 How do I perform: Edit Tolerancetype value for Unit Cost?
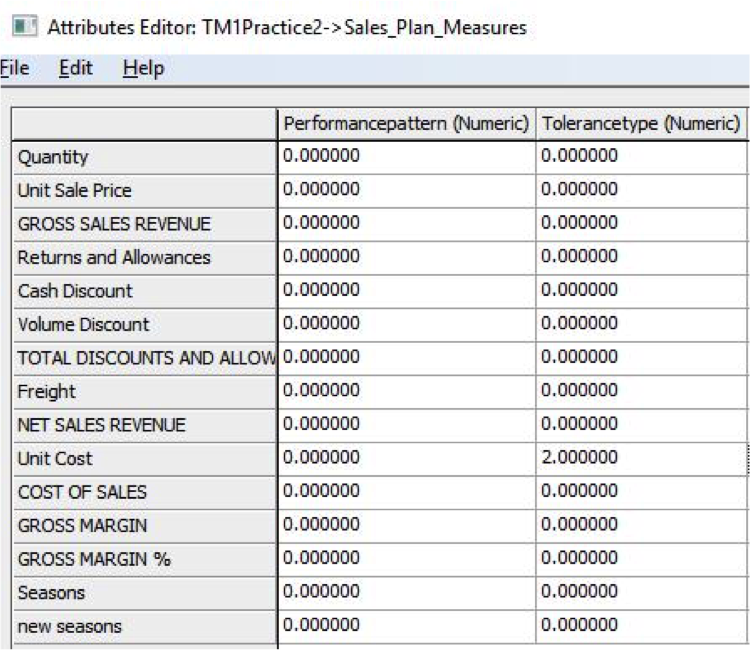(x=640, y=458)
